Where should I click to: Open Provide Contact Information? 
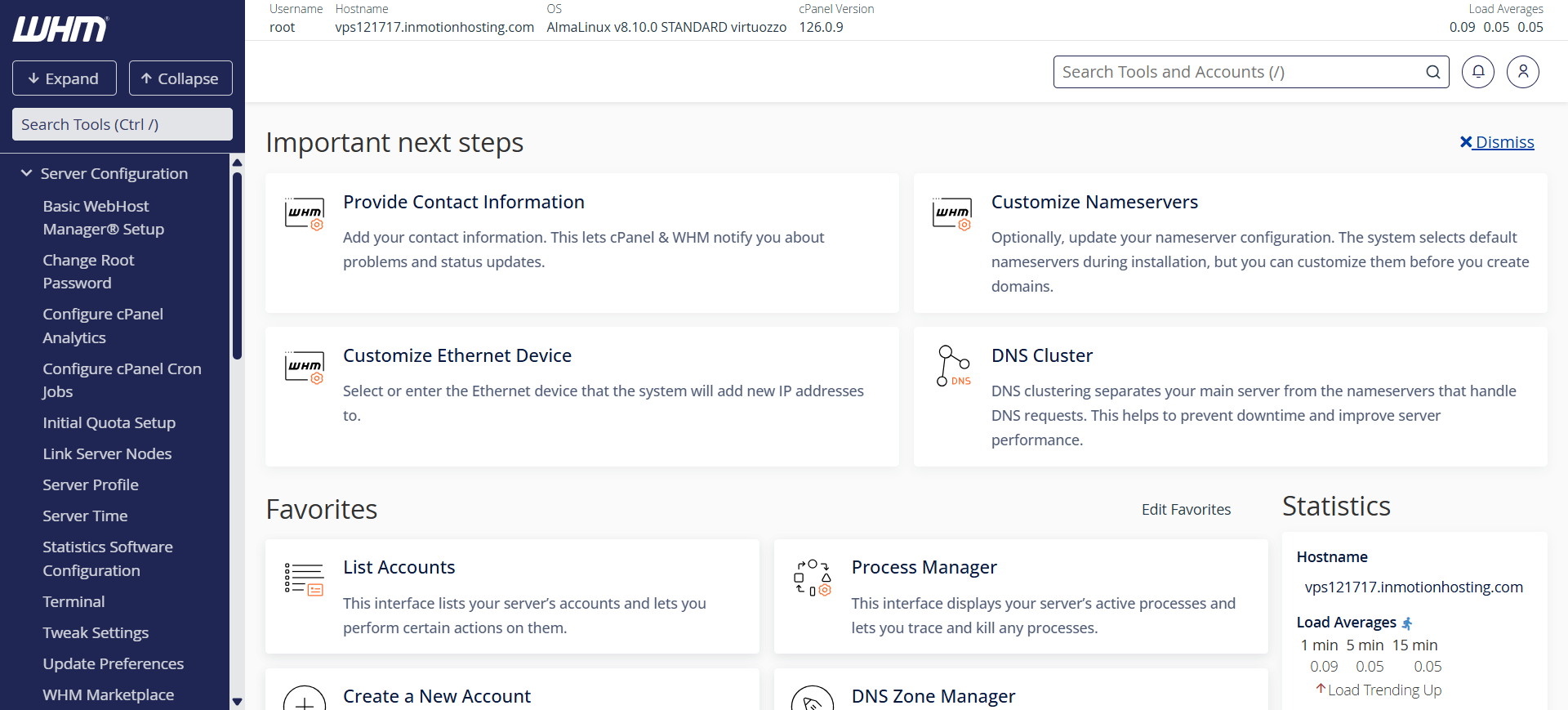[464, 202]
